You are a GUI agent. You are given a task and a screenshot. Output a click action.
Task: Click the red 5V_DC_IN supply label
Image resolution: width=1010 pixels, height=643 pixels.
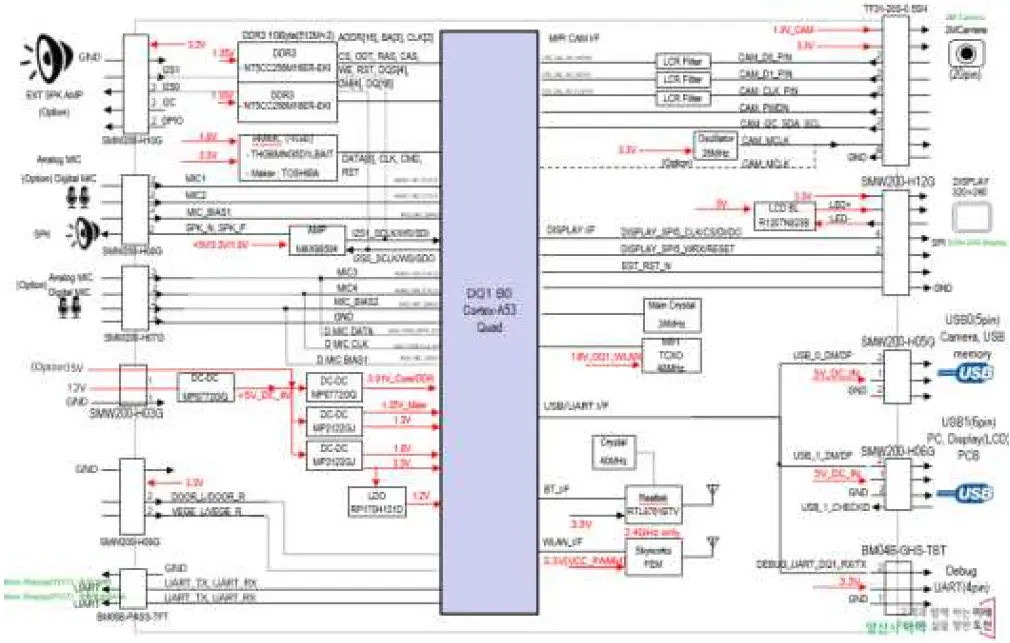point(835,376)
